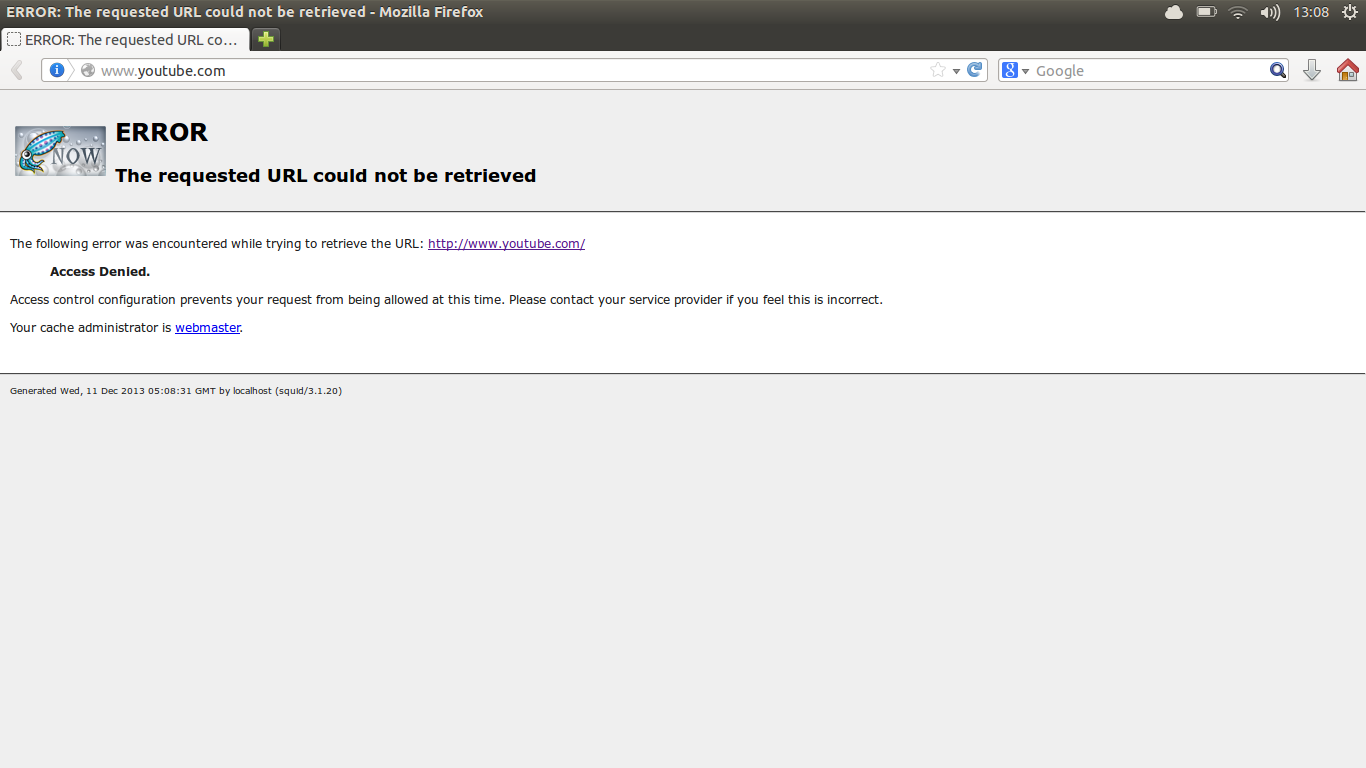Image resolution: width=1366 pixels, height=768 pixels.
Task: Click the Forward navigation arrow
Action: pyautogui.click(x=40, y=70)
